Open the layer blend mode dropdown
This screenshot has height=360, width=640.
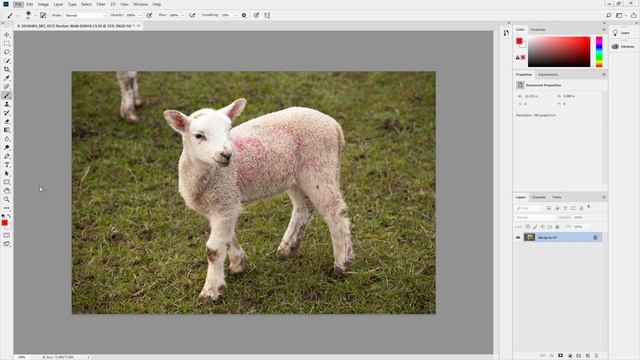click(536, 218)
